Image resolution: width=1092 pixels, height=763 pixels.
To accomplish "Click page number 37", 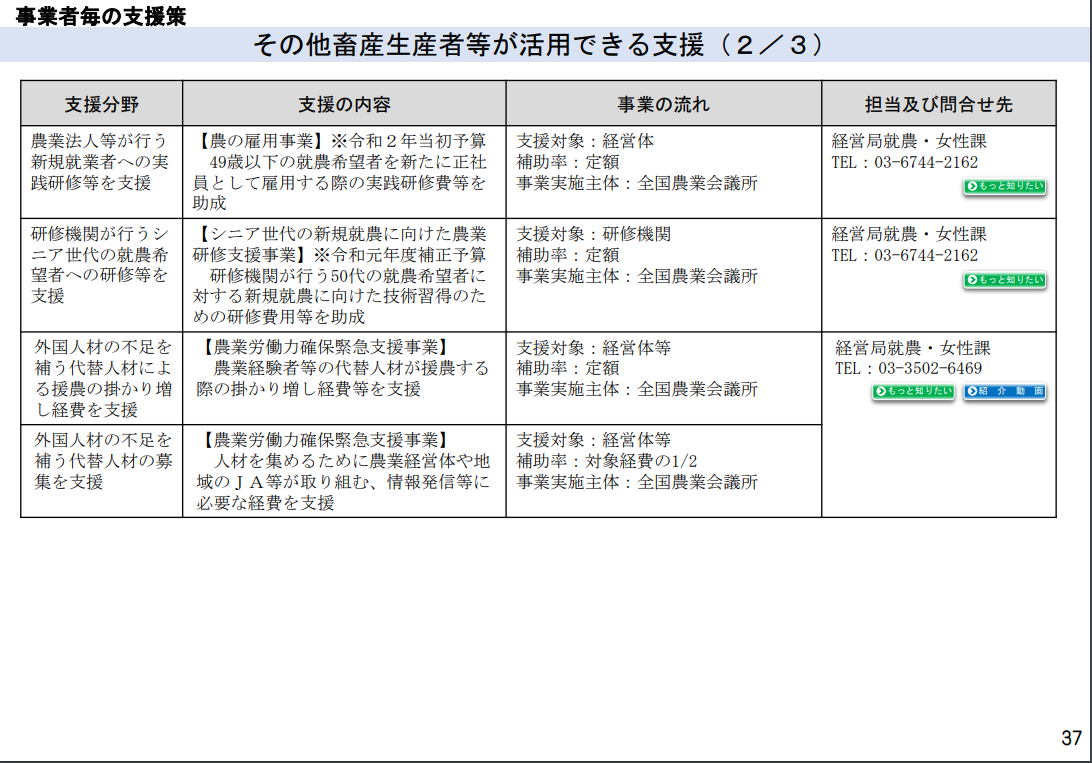I will tap(1071, 738).
